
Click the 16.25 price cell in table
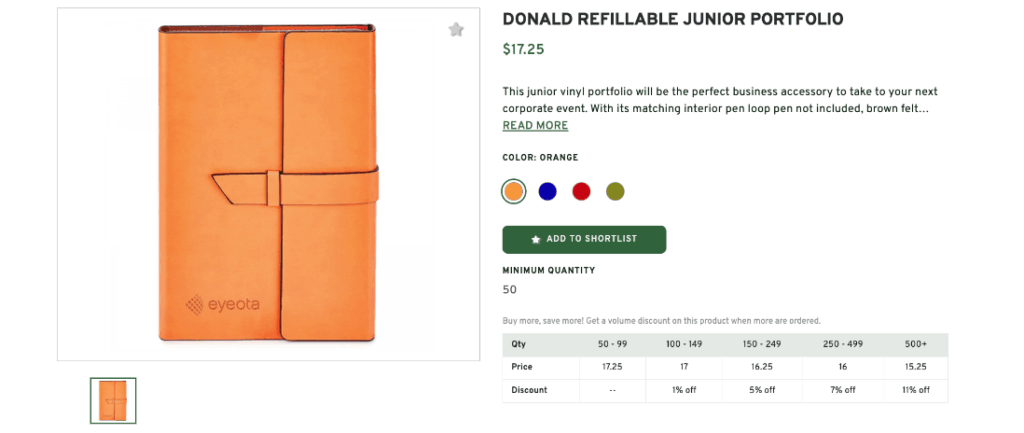[762, 367]
